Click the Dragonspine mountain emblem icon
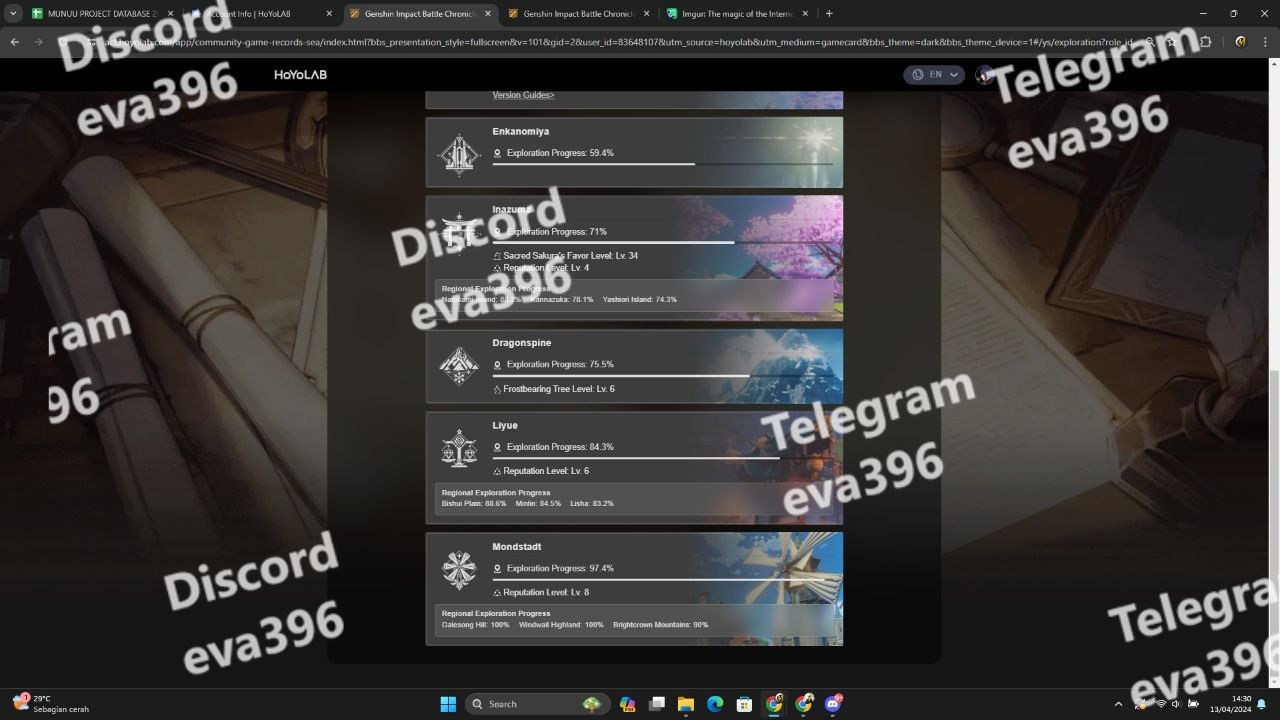1280x720 pixels. tap(459, 366)
